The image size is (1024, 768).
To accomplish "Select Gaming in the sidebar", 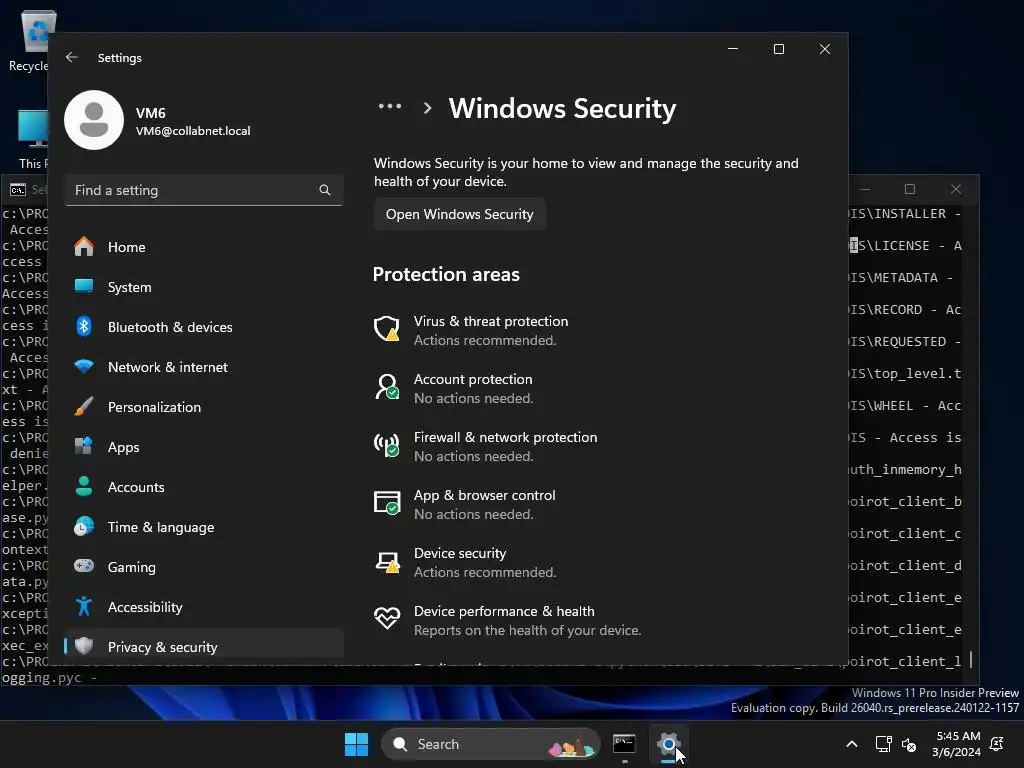I will point(204,567).
